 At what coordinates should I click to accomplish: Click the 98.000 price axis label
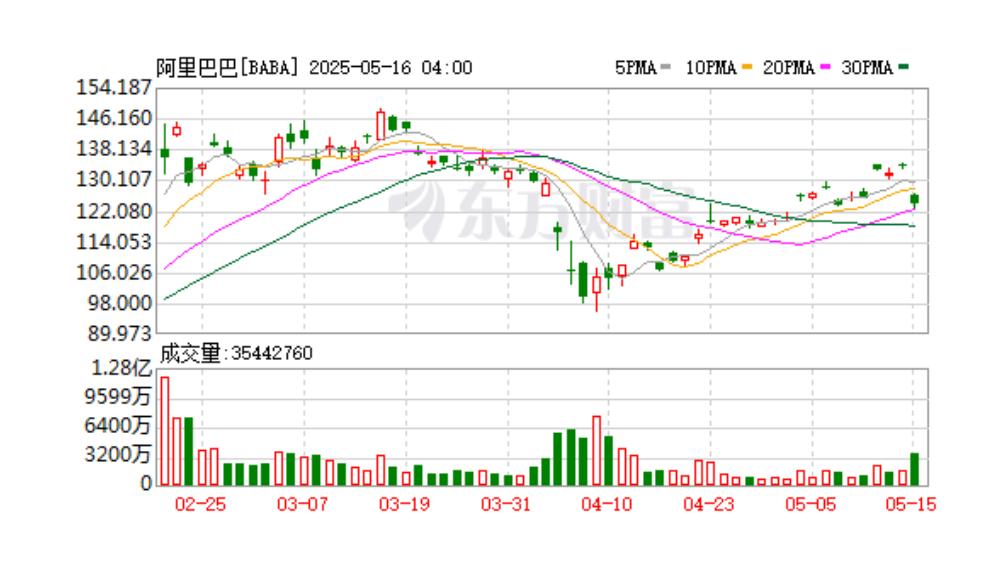[118, 303]
